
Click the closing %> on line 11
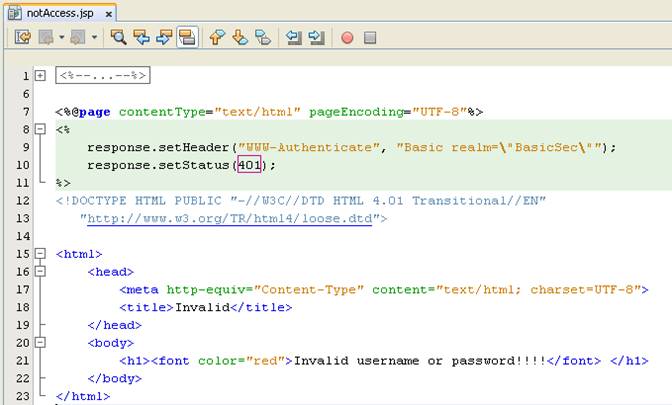[63, 183]
